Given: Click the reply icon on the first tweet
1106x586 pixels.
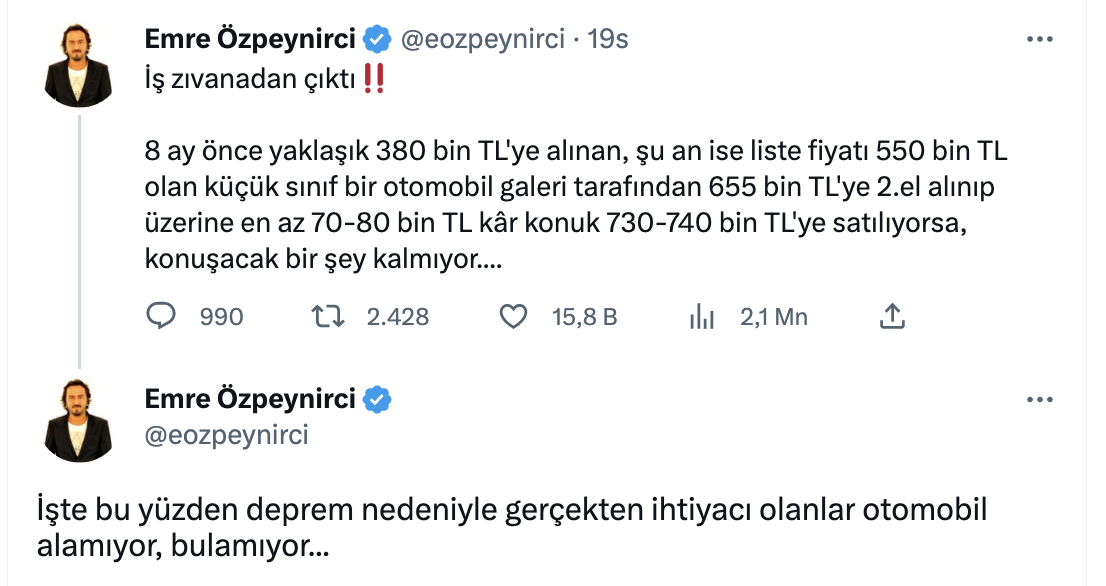Looking at the screenshot, I should point(162,316).
